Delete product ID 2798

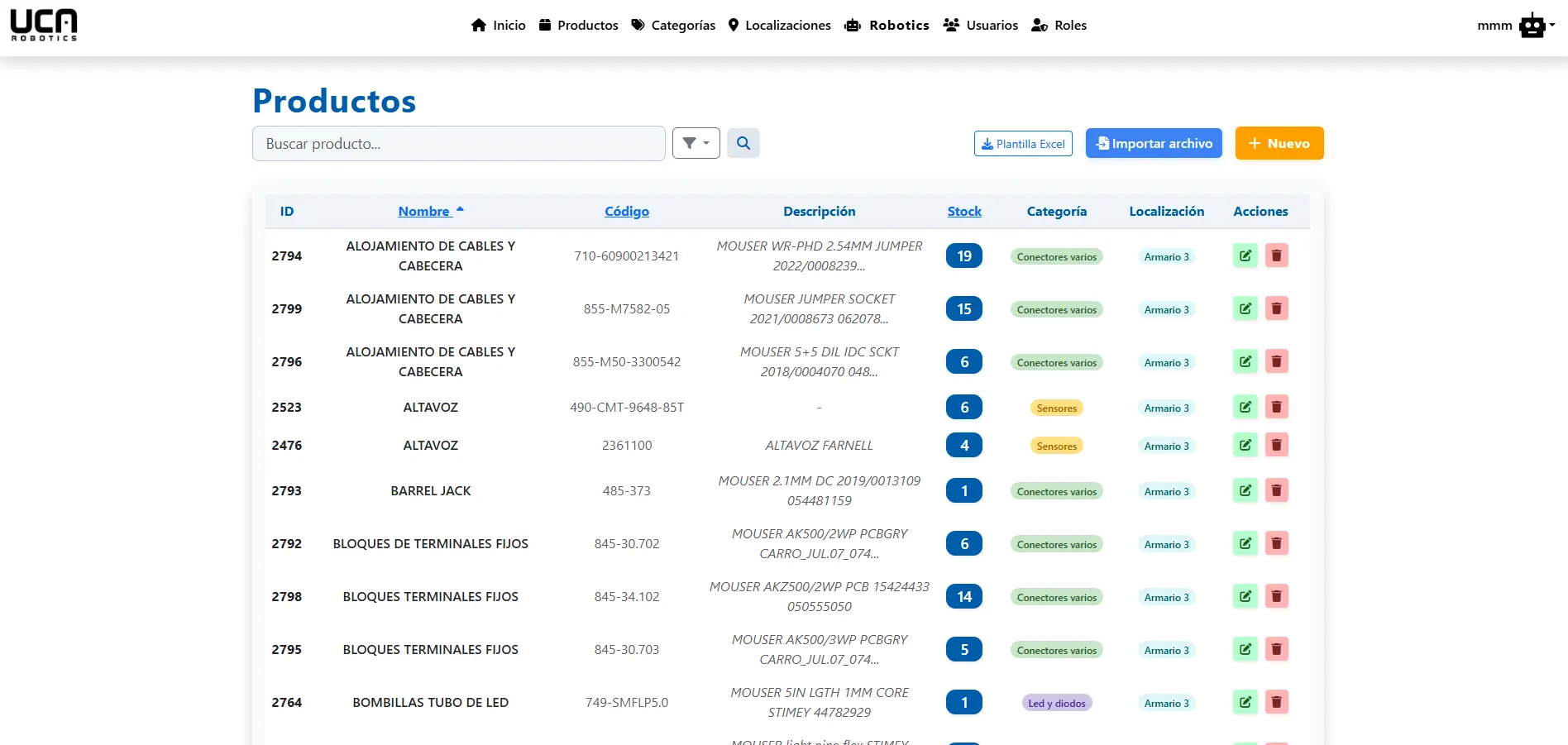pos(1276,596)
